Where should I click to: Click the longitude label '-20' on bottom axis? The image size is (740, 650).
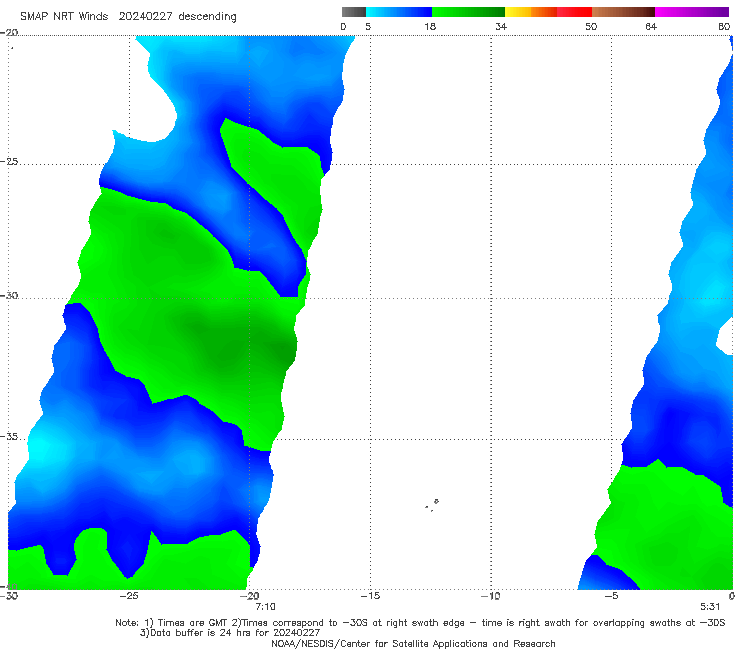[x=250, y=596]
